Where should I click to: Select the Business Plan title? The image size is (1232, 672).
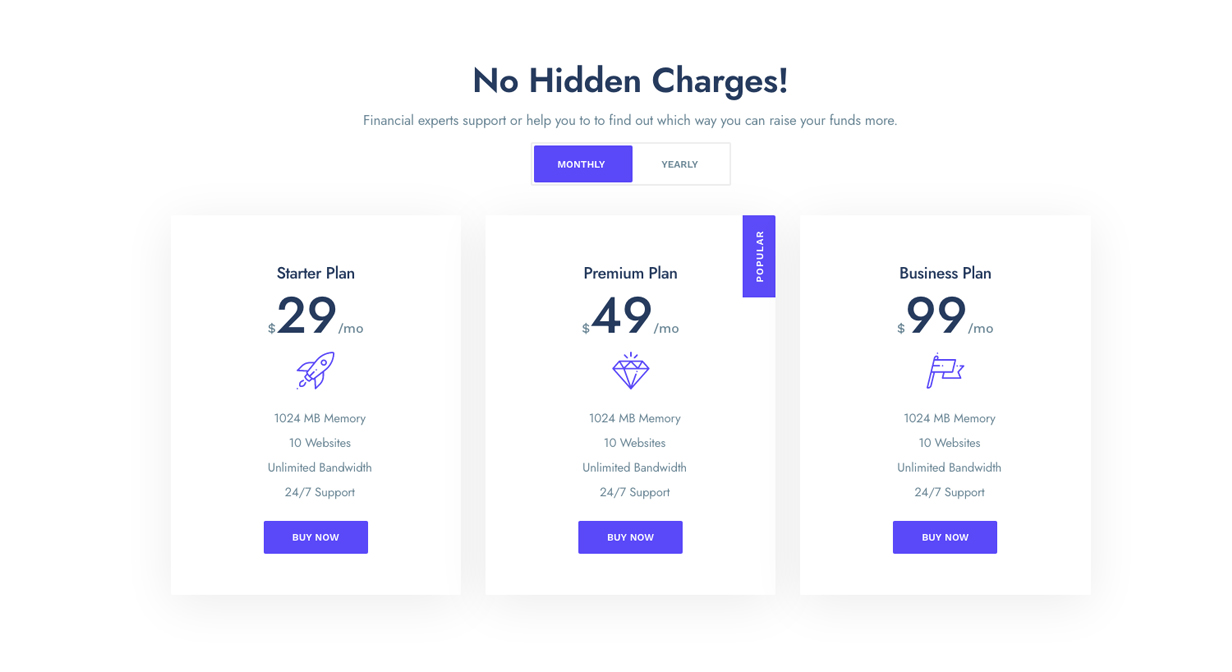(x=945, y=273)
